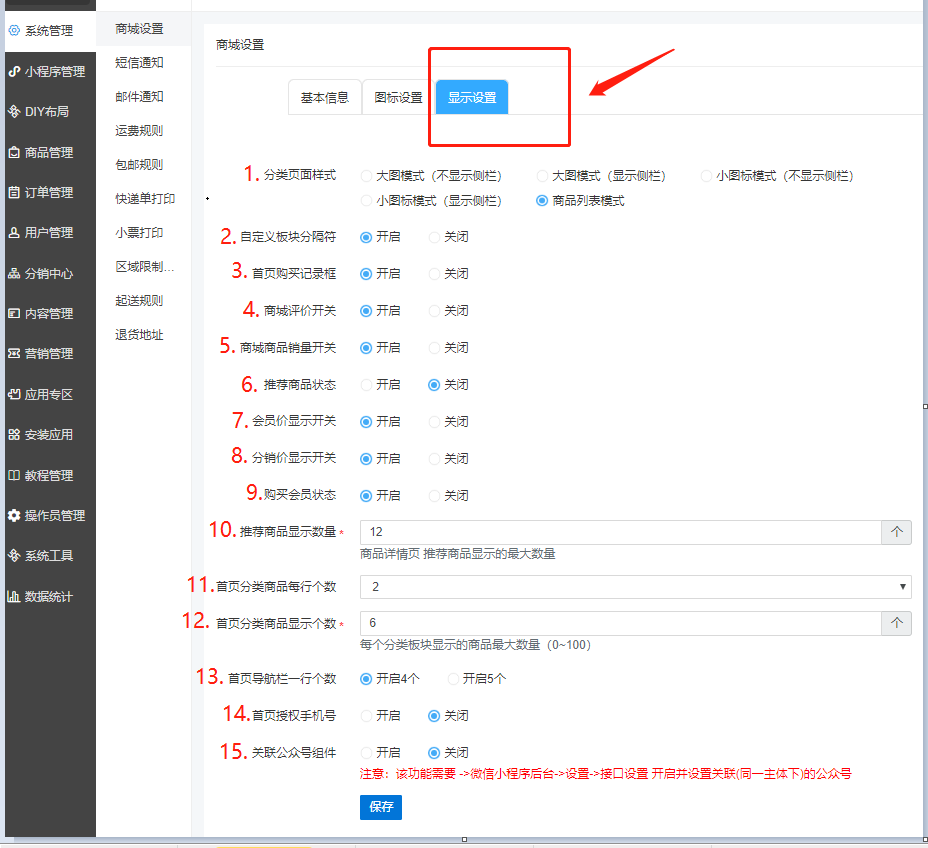Click the 操作员管理 gear icon

click(x=14, y=516)
